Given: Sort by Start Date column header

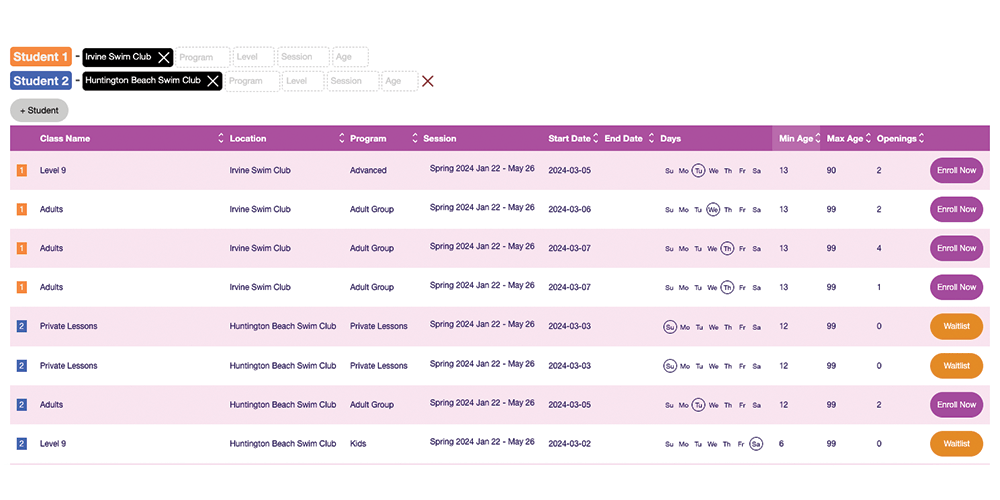Looking at the screenshot, I should point(570,138).
